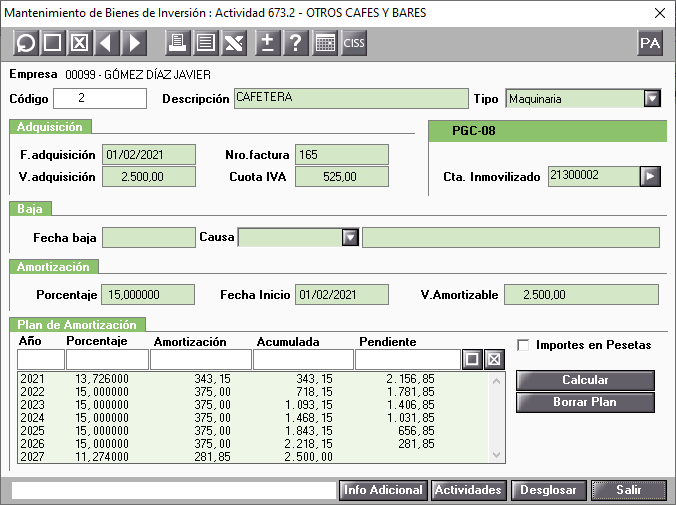
Task: Click the V.Amortizable field
Action: 582,295
